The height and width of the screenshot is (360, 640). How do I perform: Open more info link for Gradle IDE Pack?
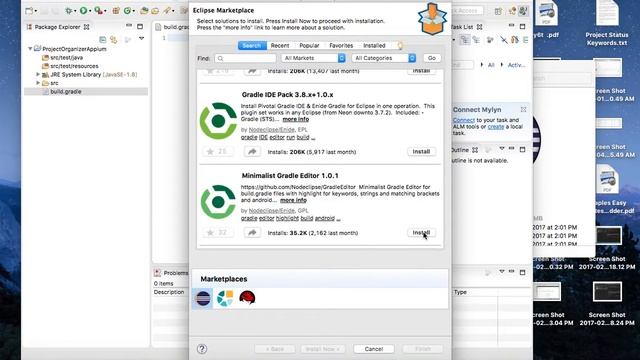(296, 119)
